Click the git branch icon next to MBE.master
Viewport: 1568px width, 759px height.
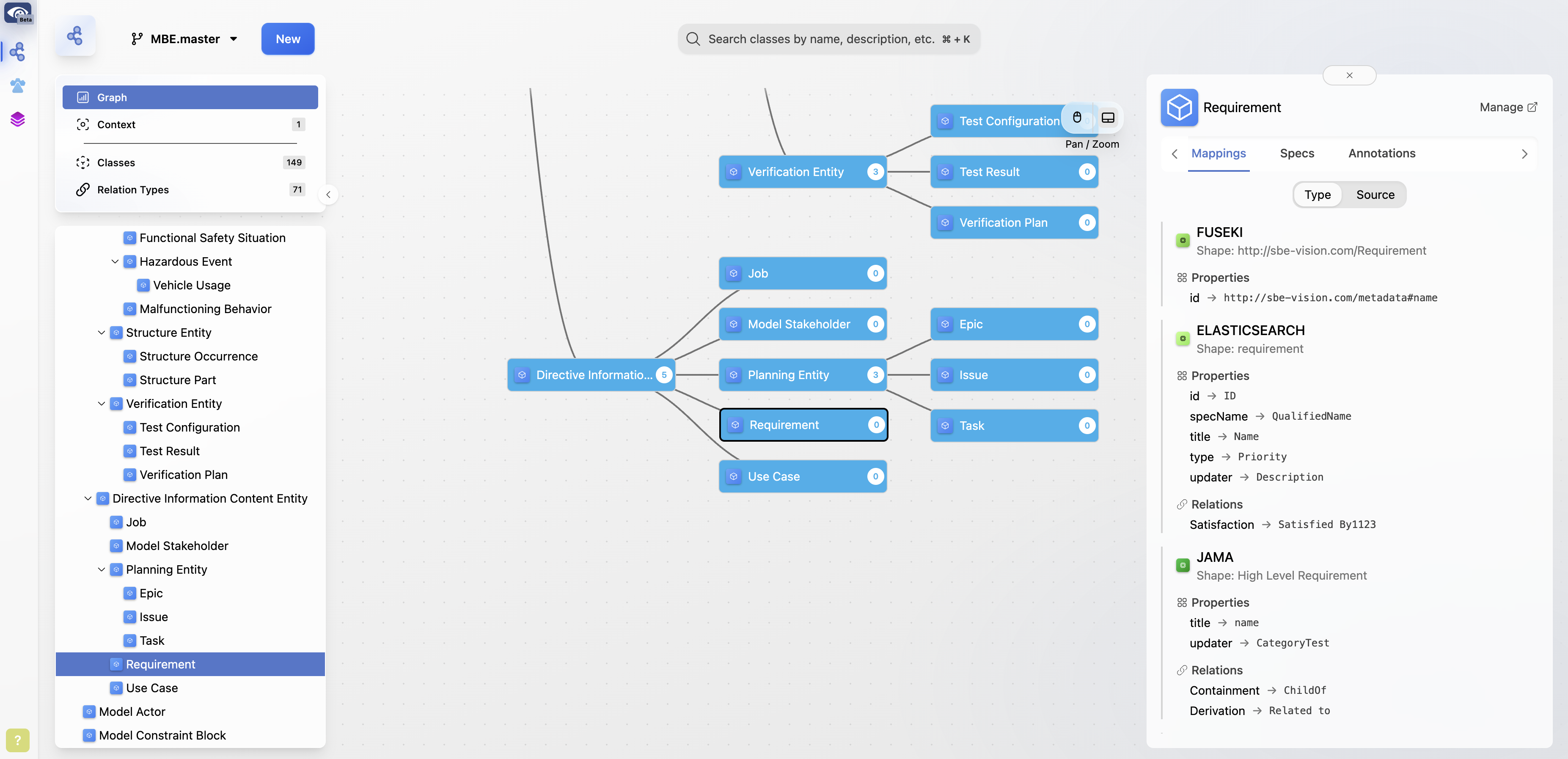[137, 39]
